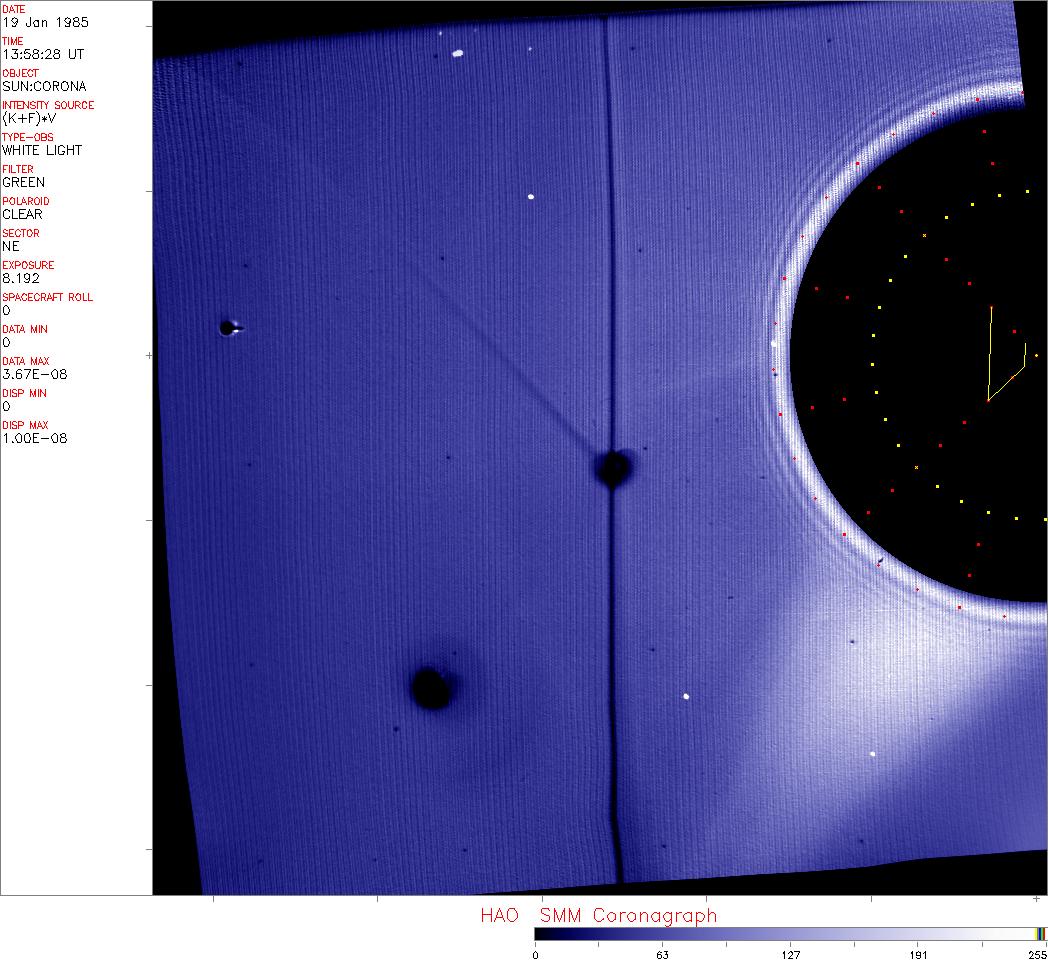Click the HAO SMM Coronagraph title
The width and height of the screenshot is (1048, 960).
pyautogui.click(x=598, y=915)
